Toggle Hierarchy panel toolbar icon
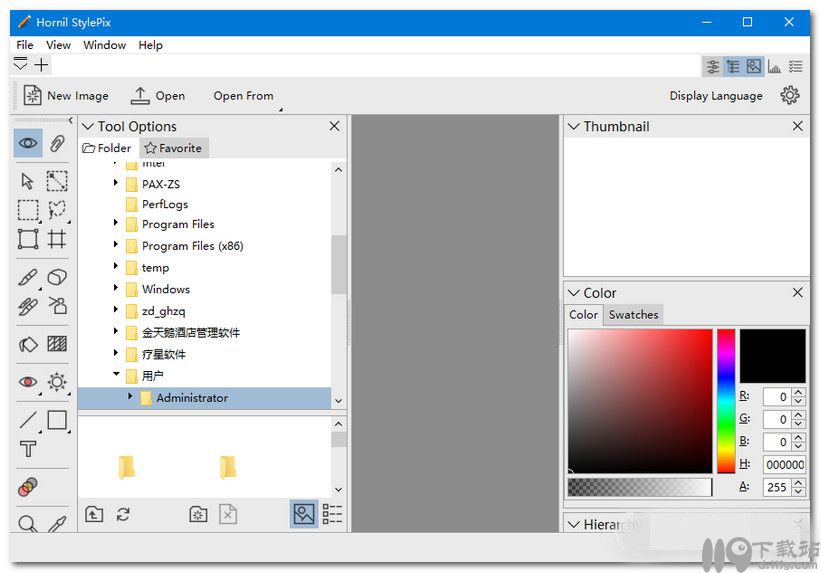Viewport: 821px width, 573px height. [x=733, y=67]
